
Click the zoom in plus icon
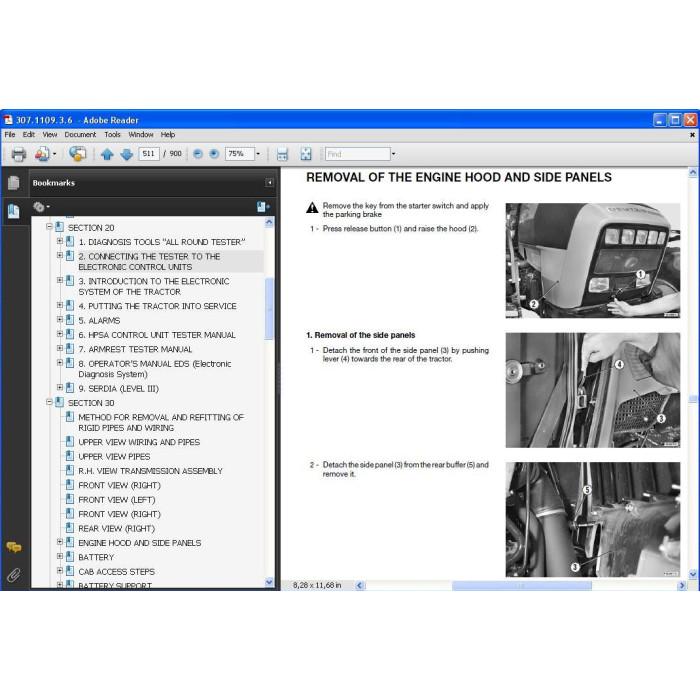214,154
